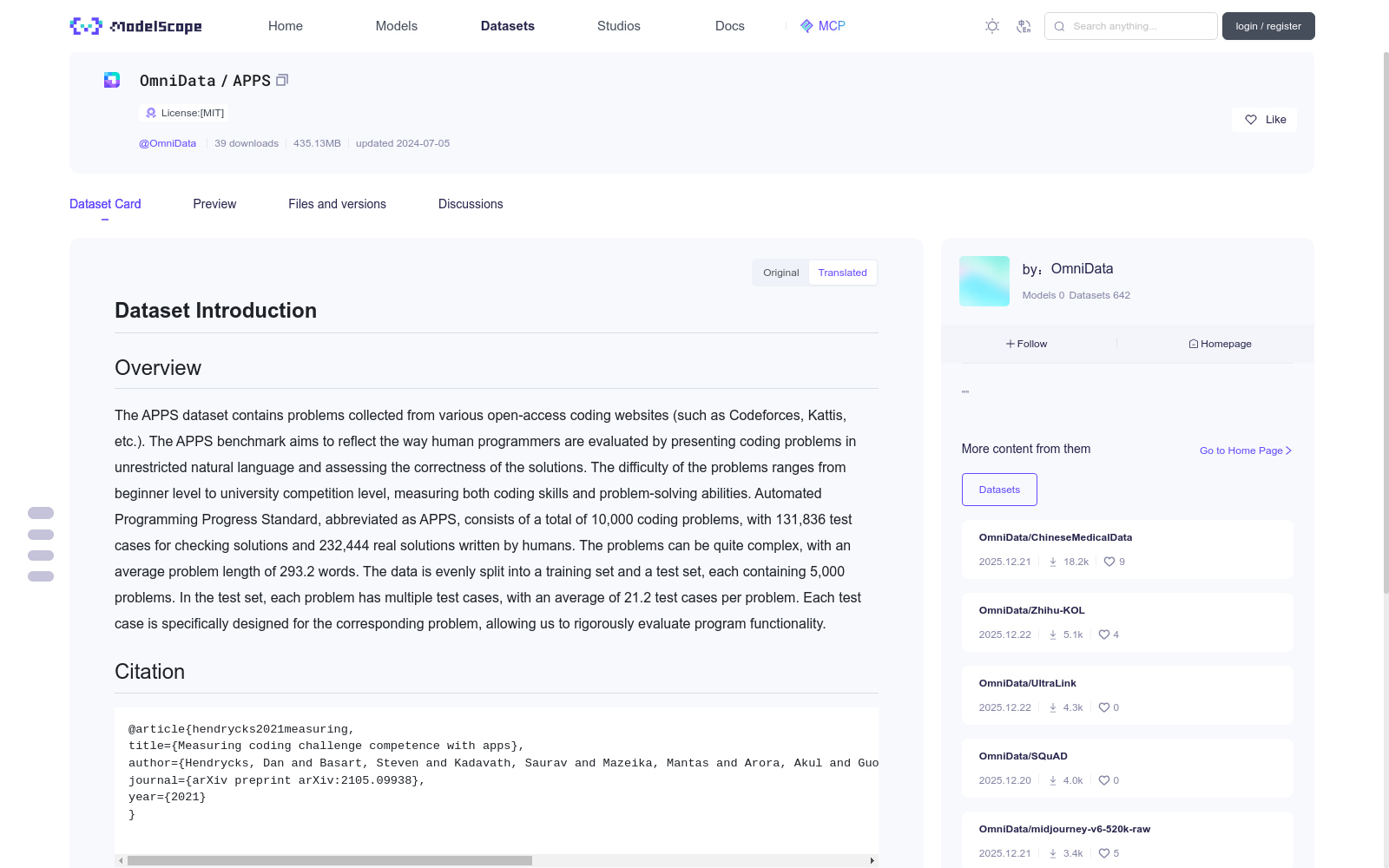
Task: Click the ModelScope logo
Action: point(135,26)
